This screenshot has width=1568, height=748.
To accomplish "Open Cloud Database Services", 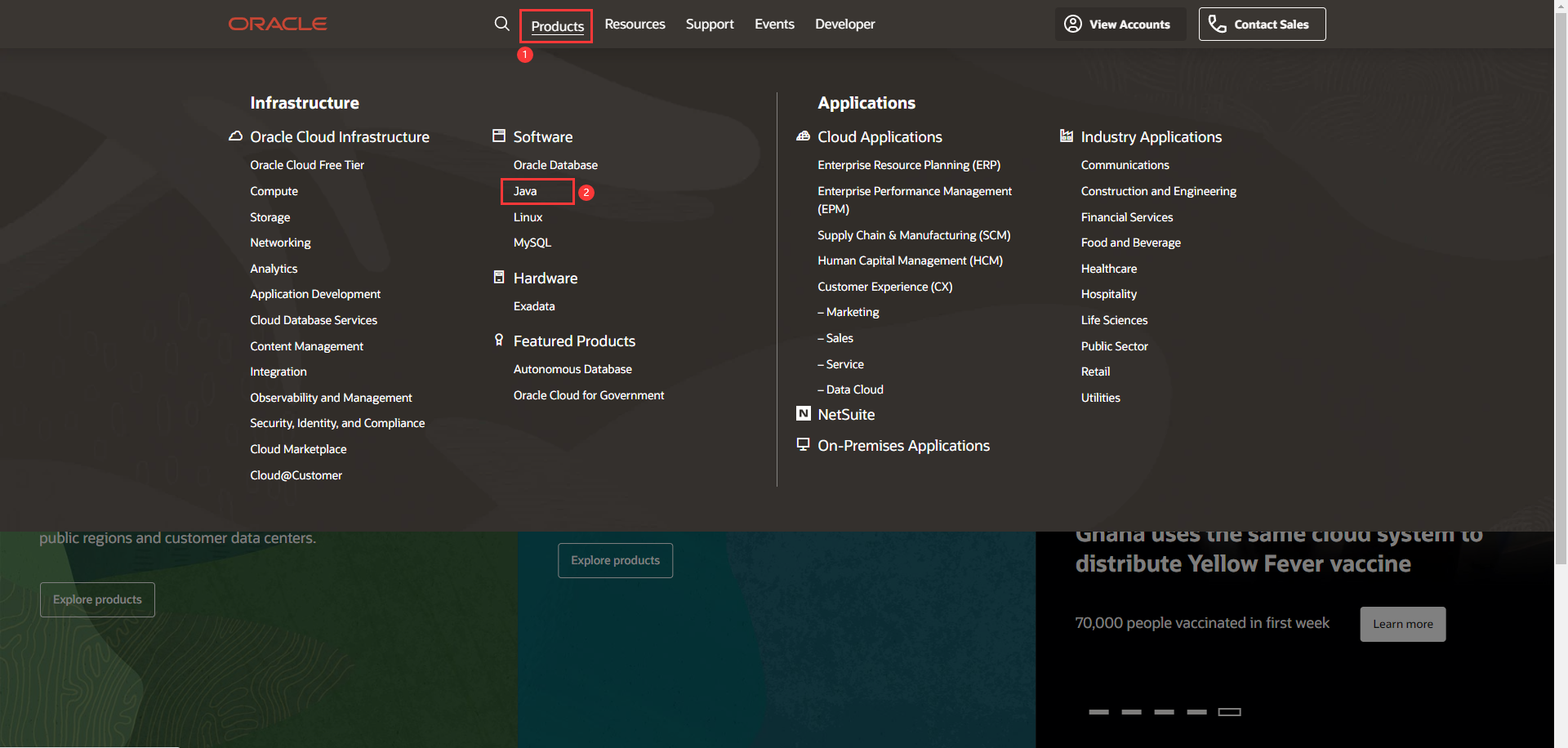I will click(314, 320).
